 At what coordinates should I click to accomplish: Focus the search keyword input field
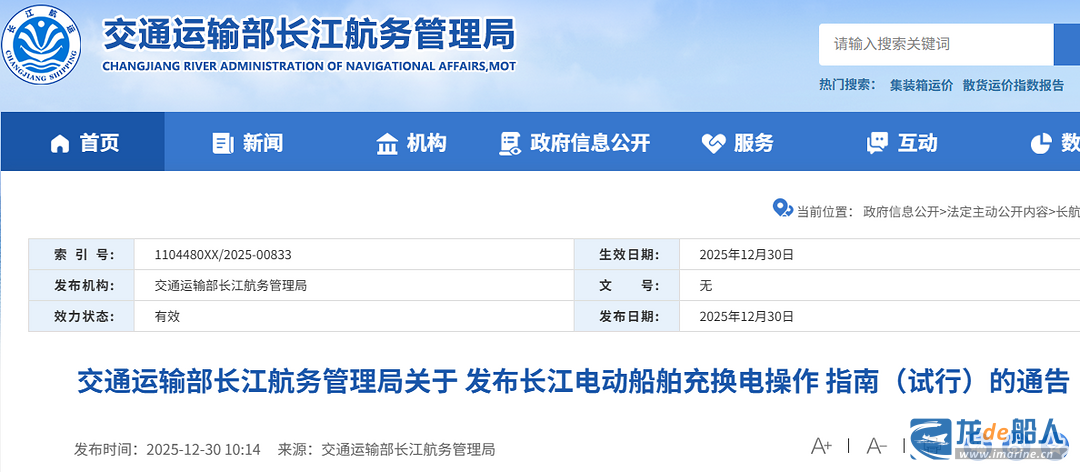[935, 44]
